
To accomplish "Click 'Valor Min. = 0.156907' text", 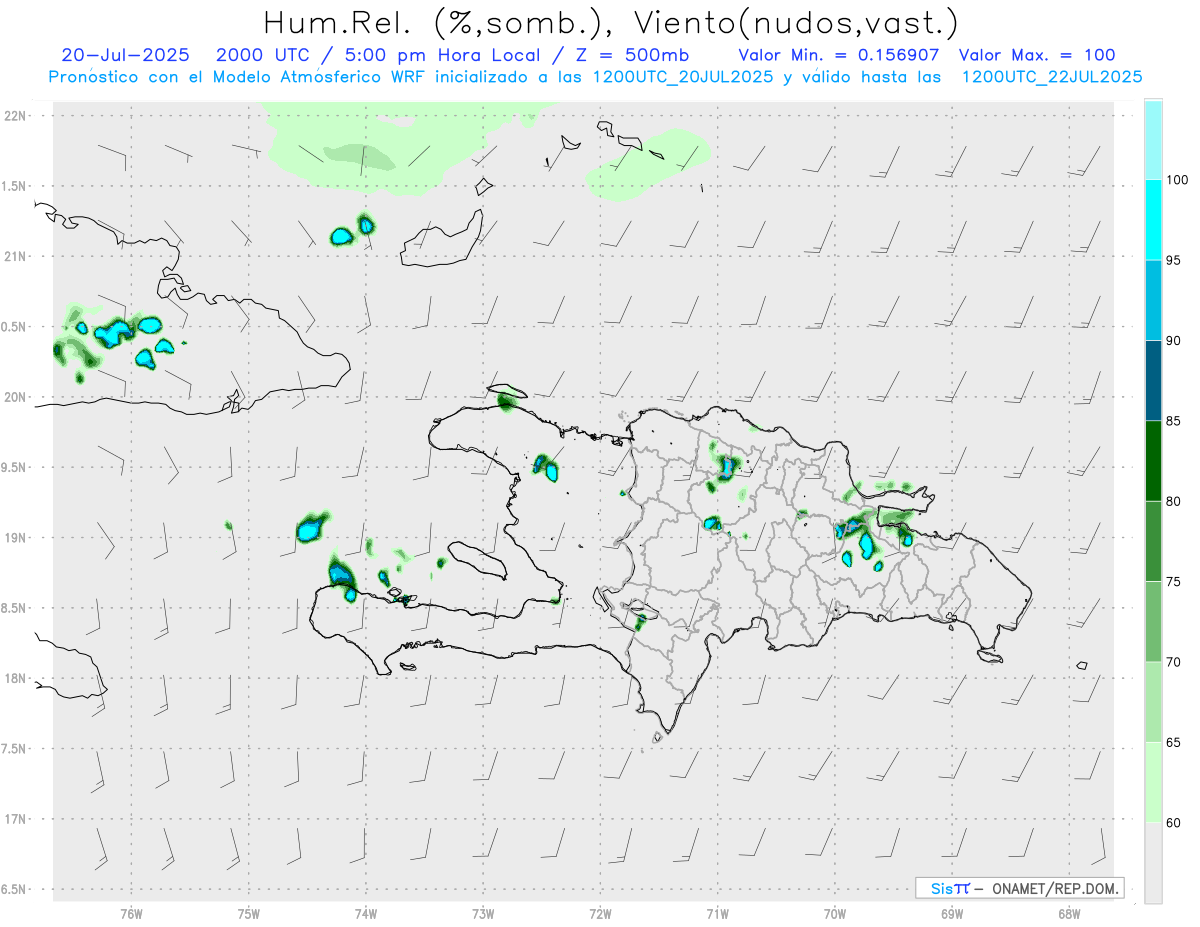I will tap(838, 56).
